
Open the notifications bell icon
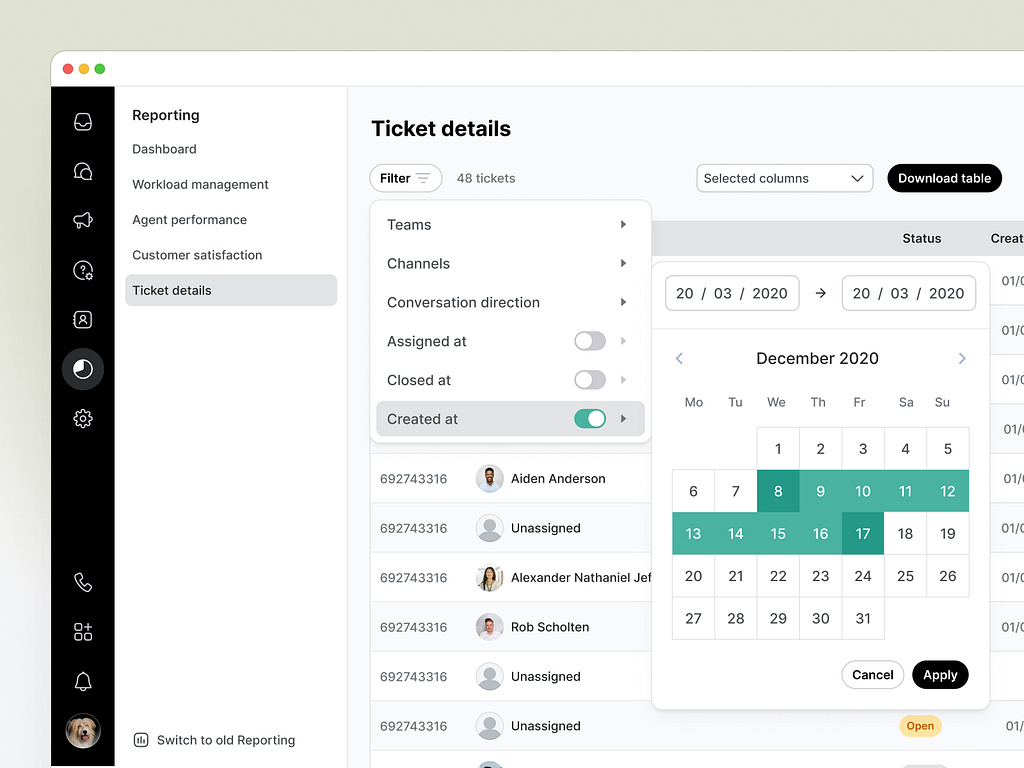coord(83,681)
